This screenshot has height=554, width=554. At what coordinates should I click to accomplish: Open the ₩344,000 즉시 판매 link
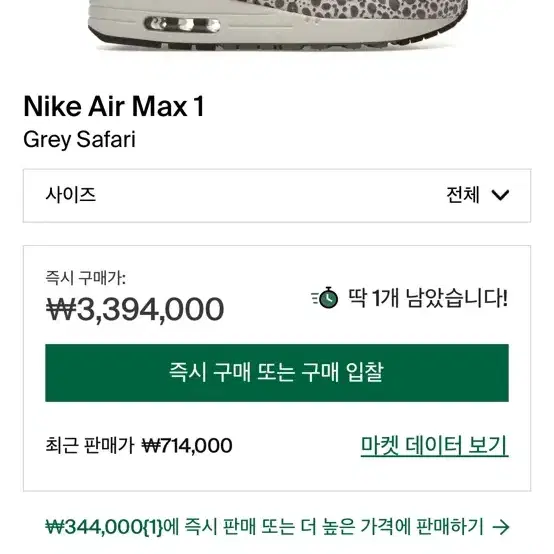point(277,527)
